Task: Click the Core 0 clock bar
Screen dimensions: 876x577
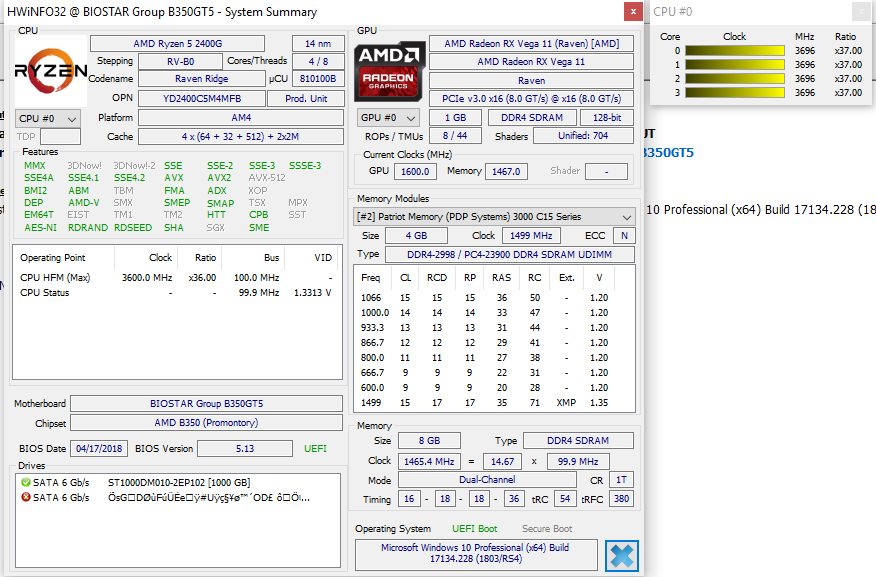Action: 734,50
